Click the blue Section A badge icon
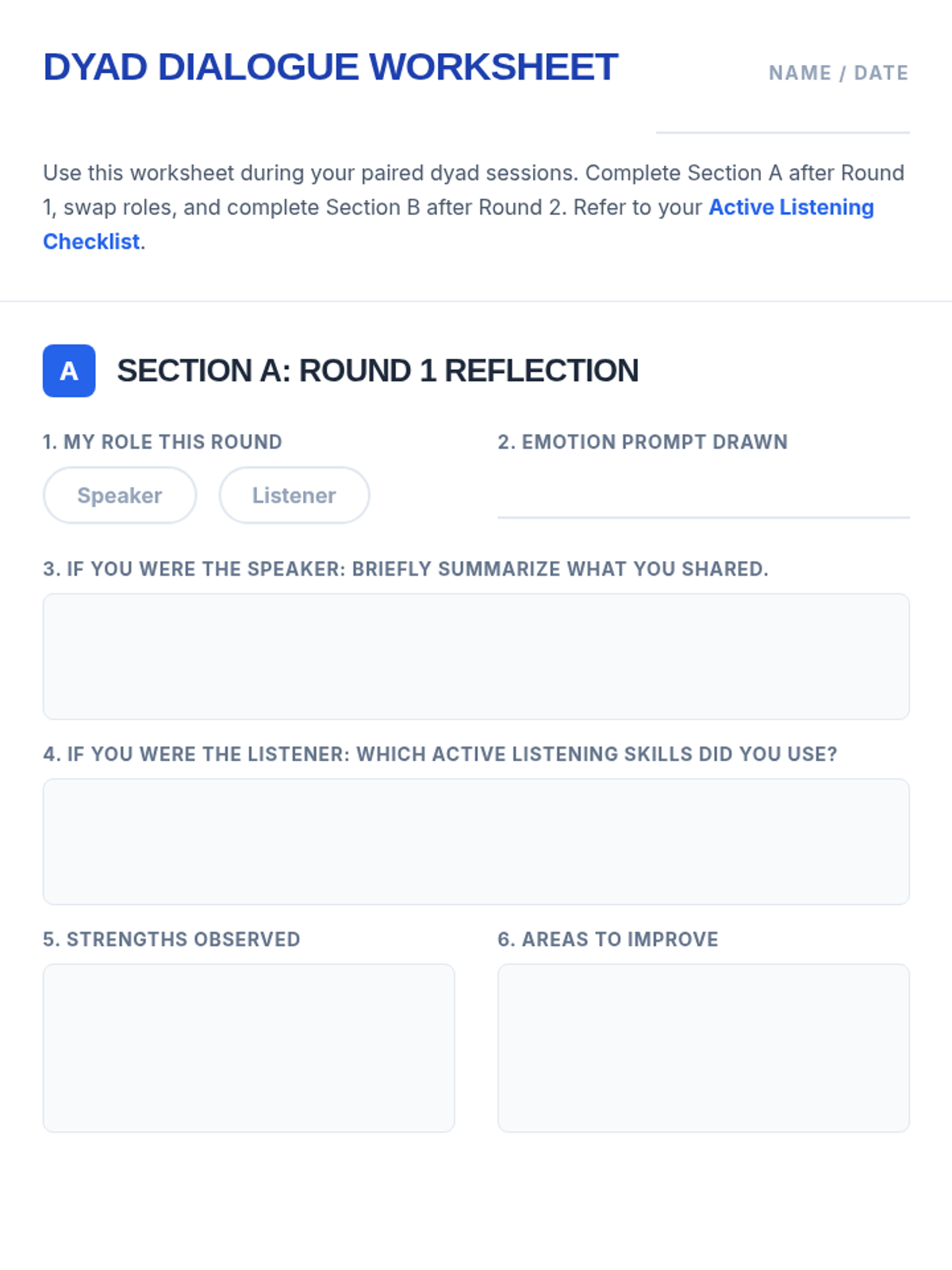The height and width of the screenshot is (1270, 952). tap(69, 371)
